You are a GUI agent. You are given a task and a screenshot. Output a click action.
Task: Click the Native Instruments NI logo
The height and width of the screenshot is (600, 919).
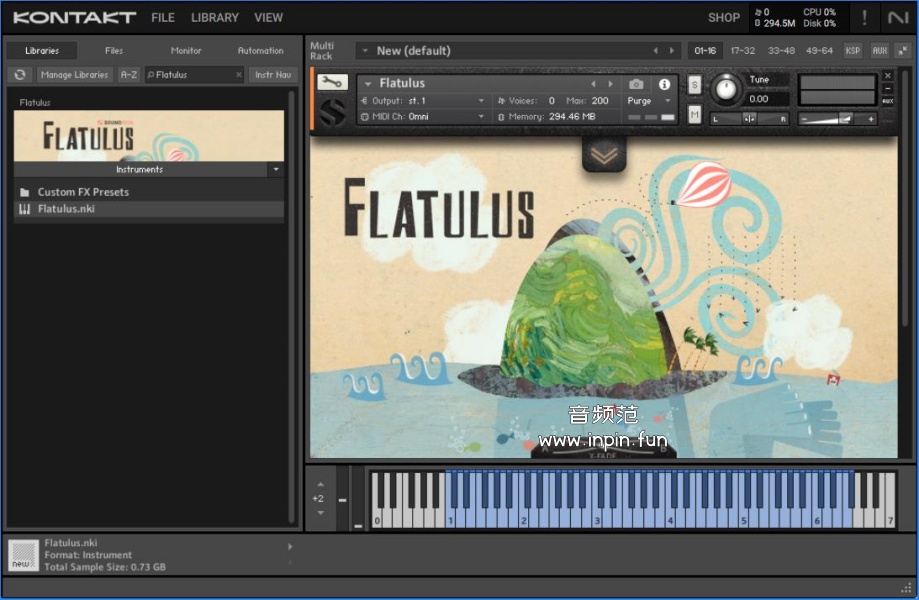[x=897, y=17]
